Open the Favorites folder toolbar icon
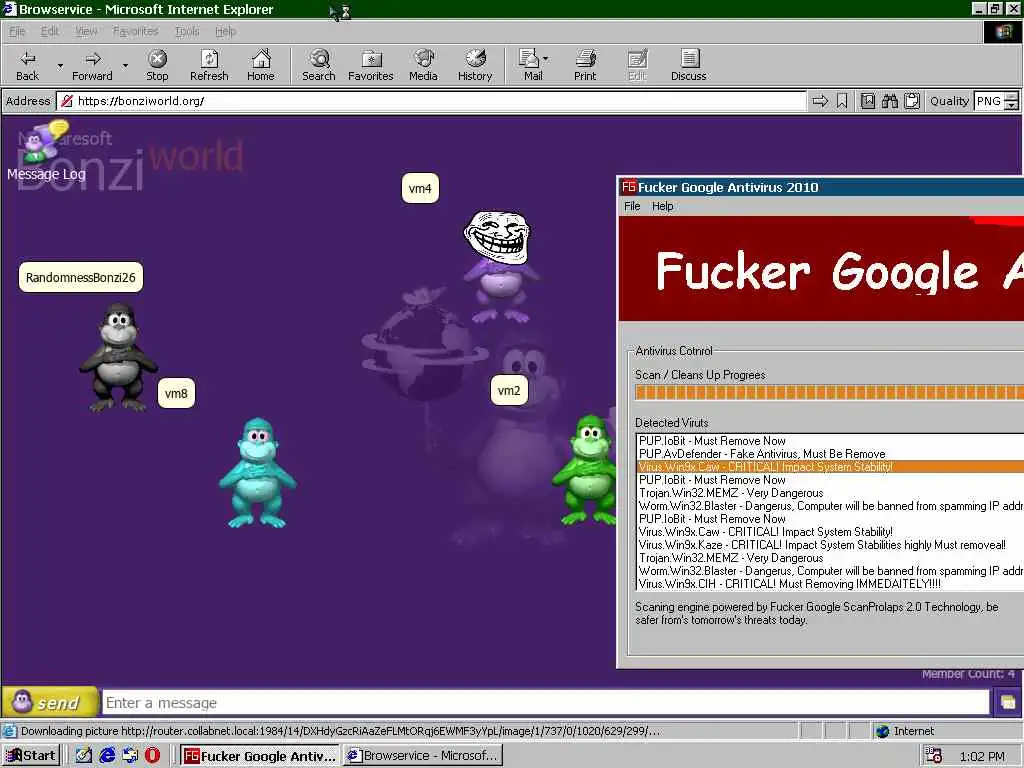This screenshot has height=768, width=1024. click(x=371, y=65)
